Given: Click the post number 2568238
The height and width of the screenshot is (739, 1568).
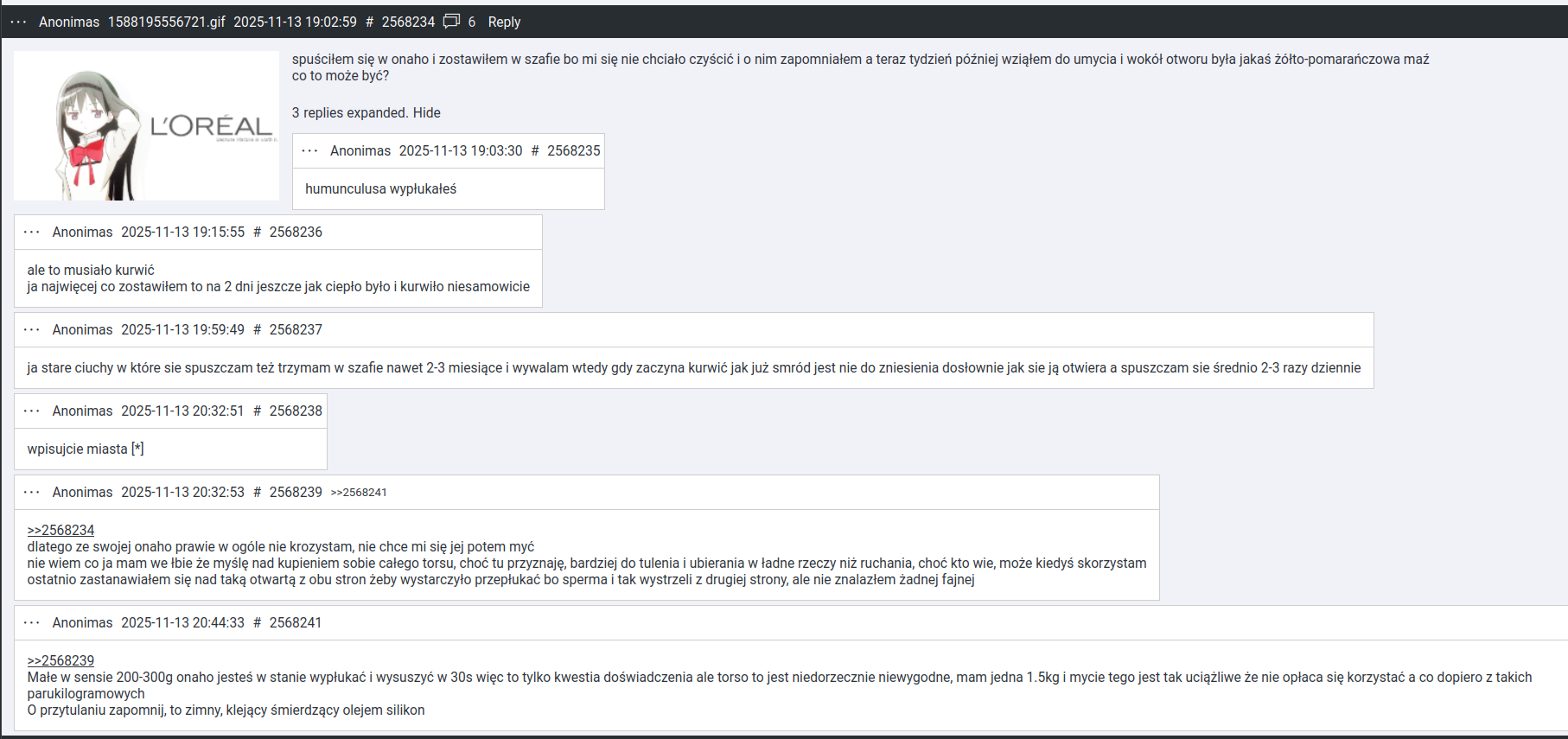Looking at the screenshot, I should pyautogui.click(x=296, y=411).
